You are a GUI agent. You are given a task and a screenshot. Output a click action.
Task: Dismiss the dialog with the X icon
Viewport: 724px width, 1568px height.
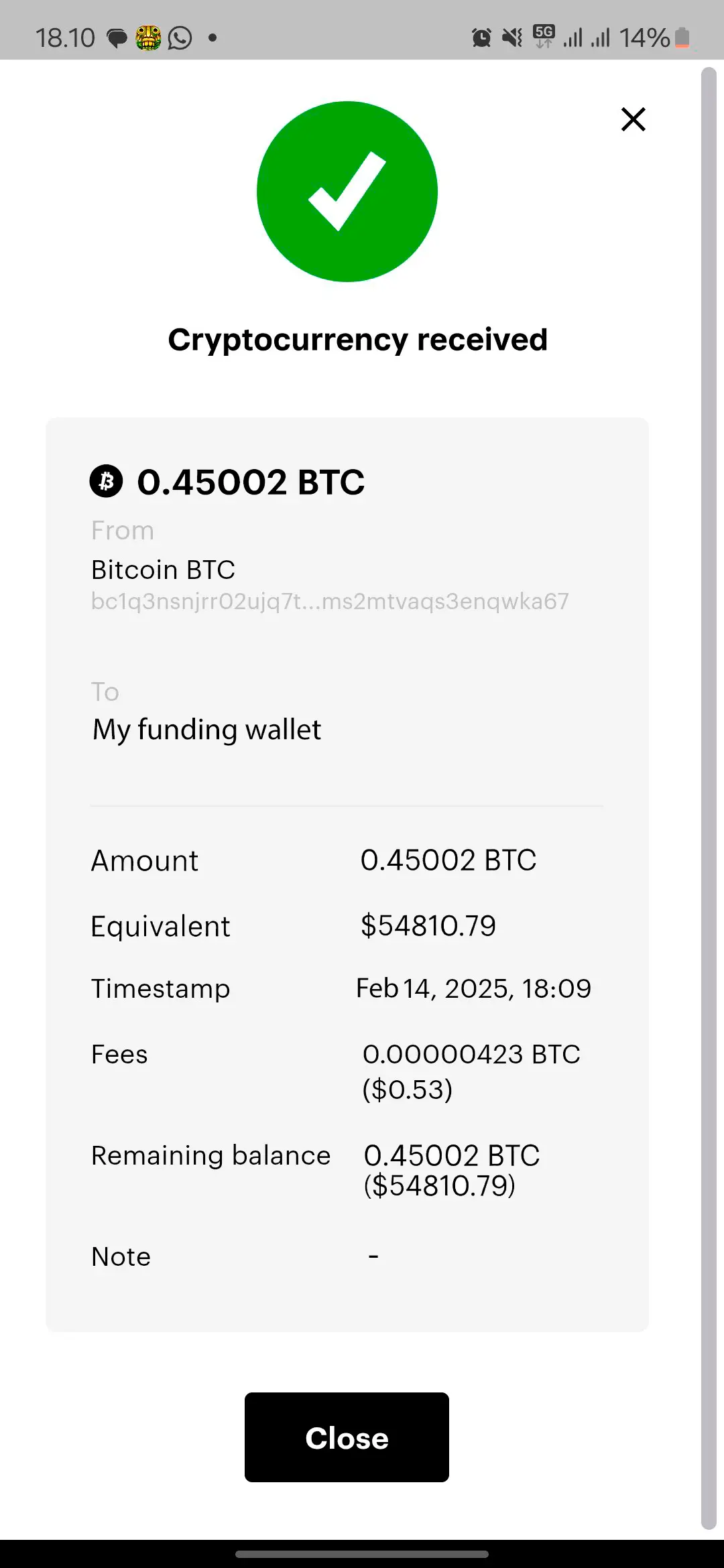[633, 120]
